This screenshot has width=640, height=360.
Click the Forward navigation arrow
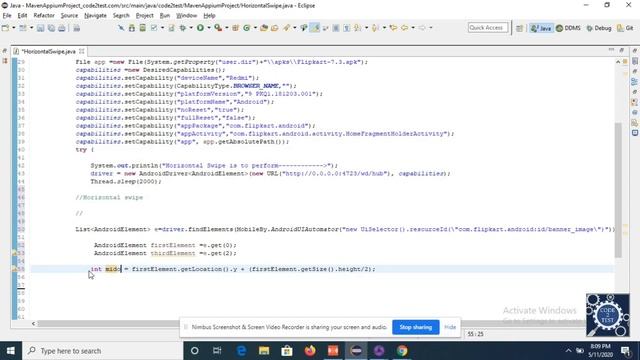pos(422,28)
